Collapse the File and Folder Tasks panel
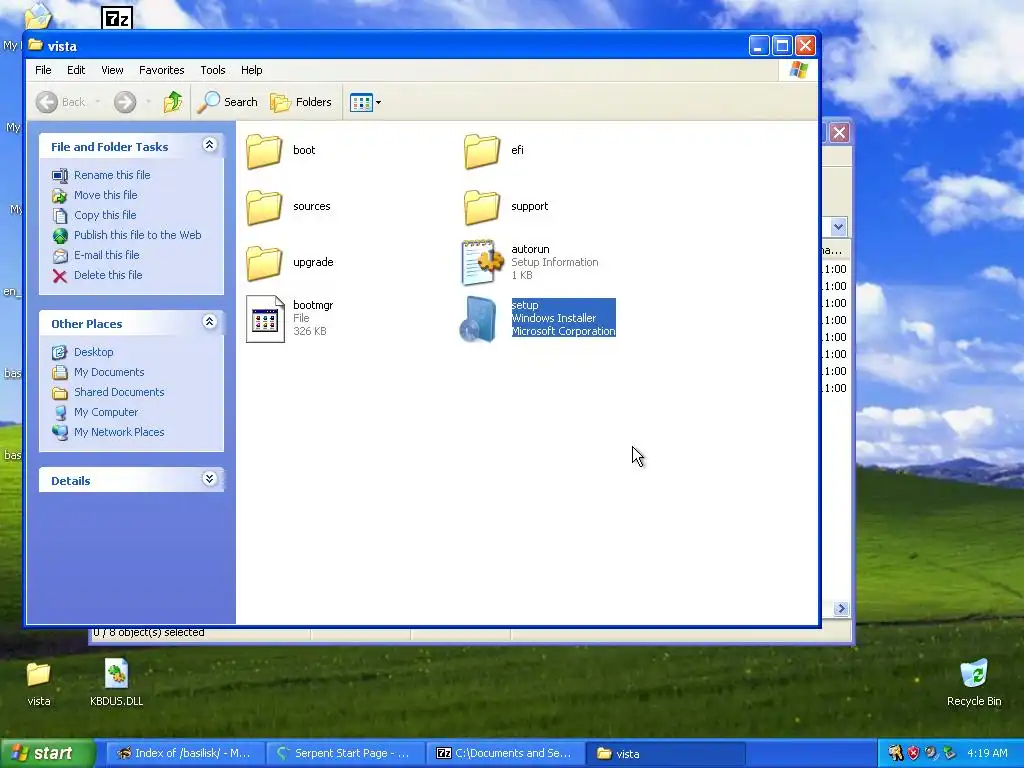This screenshot has height=768, width=1024. pos(209,145)
